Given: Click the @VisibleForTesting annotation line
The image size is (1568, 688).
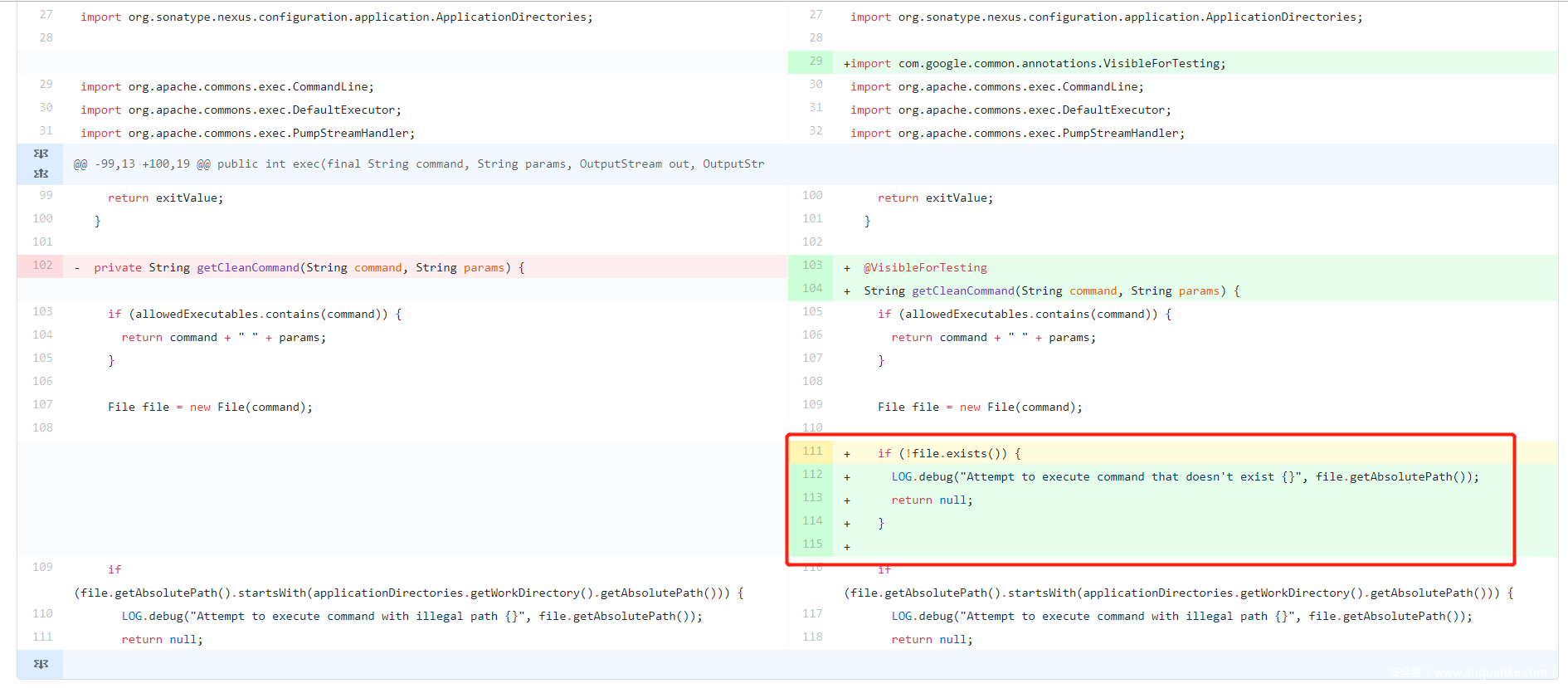Looking at the screenshot, I should tap(925, 268).
